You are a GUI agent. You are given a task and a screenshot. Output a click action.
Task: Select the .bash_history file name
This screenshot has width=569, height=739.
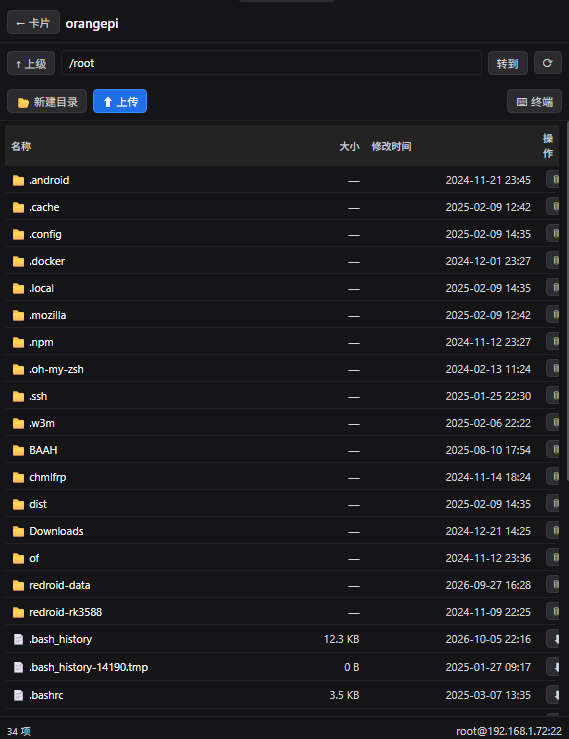point(60,639)
